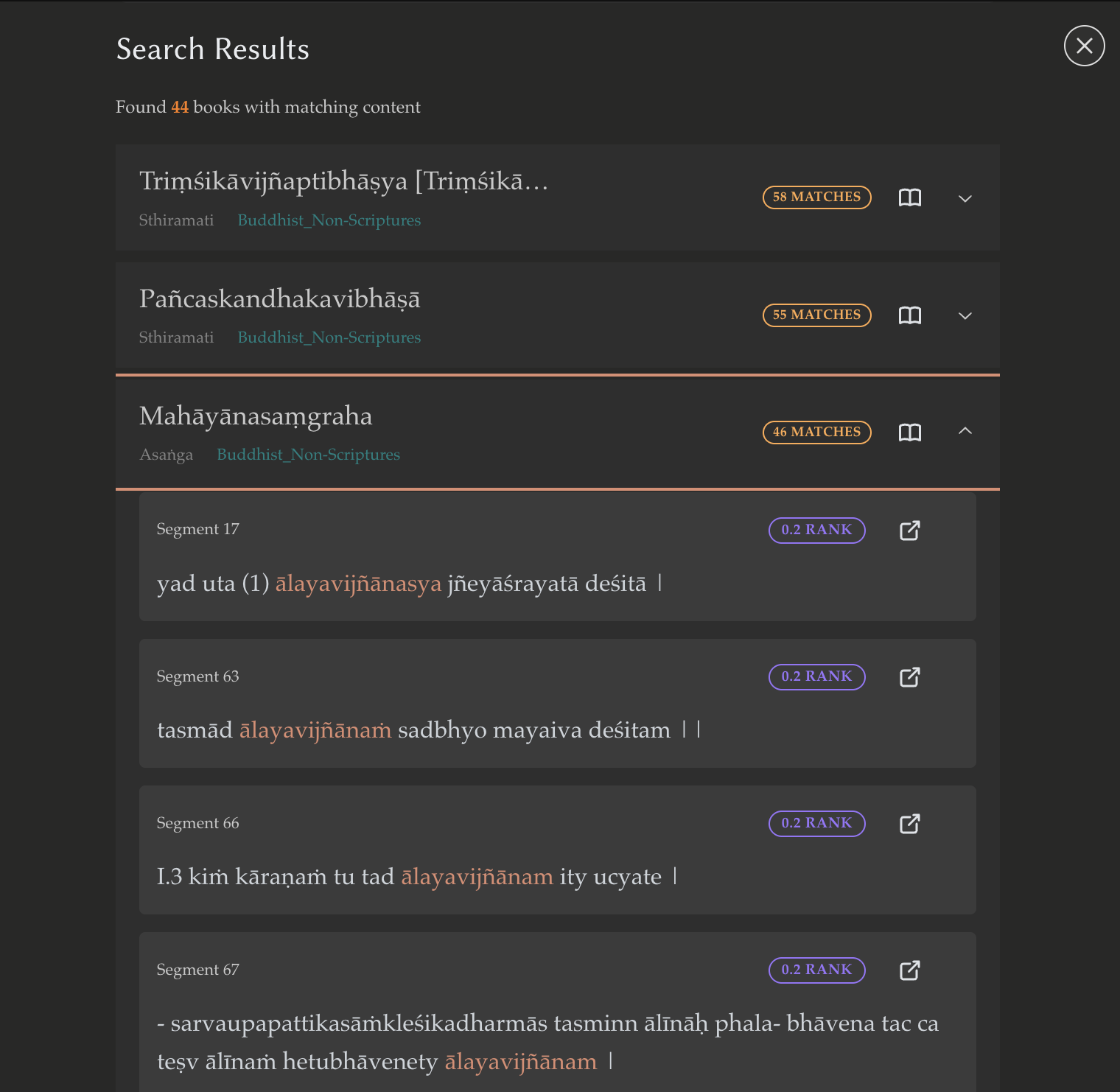Open Segment 67 via external link icon
The width and height of the screenshot is (1120, 1092).
910,970
